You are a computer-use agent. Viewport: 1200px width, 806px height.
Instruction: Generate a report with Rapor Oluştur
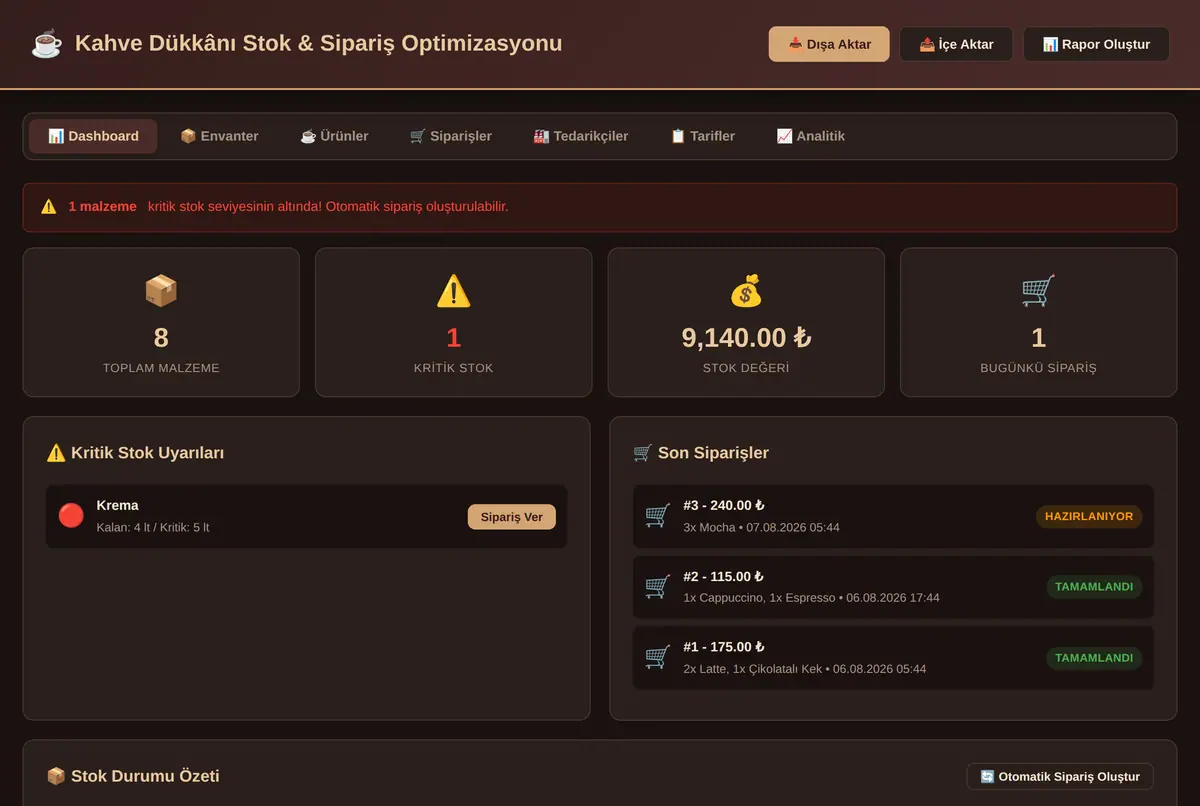coord(1096,44)
